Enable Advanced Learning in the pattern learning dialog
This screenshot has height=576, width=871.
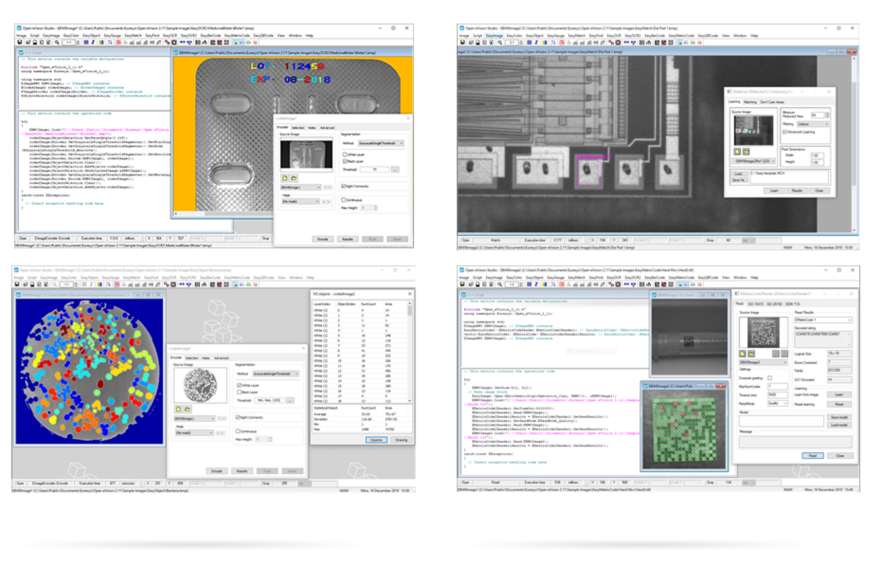785,132
